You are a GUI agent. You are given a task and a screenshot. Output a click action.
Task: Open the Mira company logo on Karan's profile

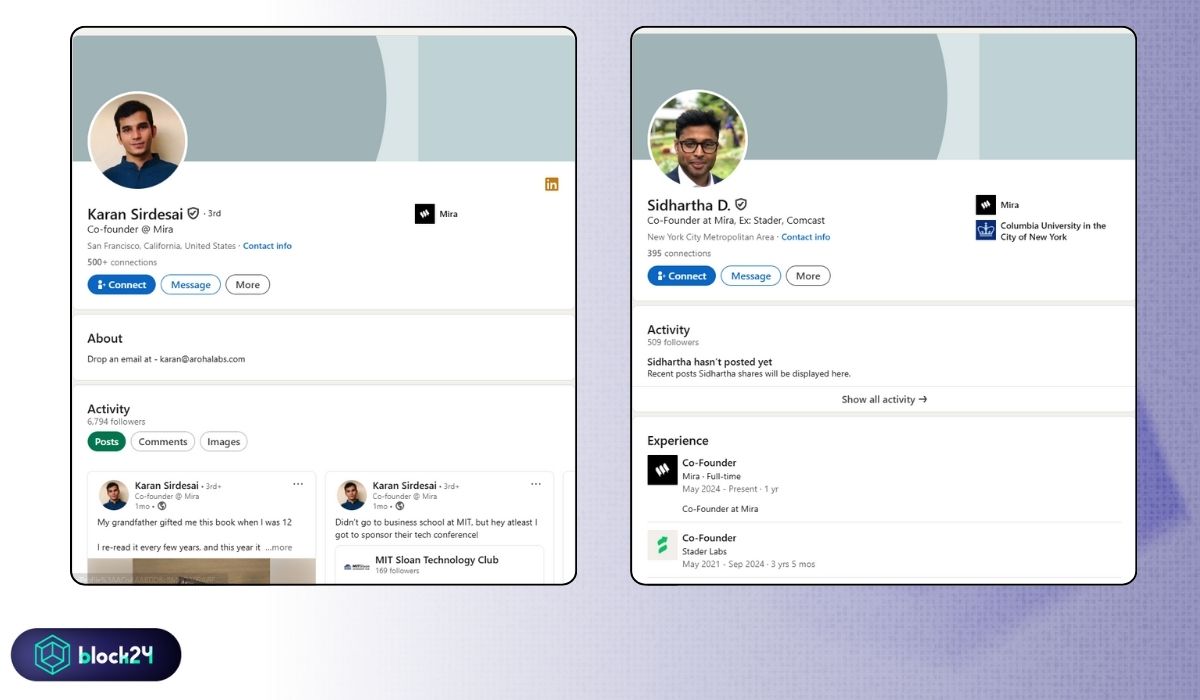[424, 213]
